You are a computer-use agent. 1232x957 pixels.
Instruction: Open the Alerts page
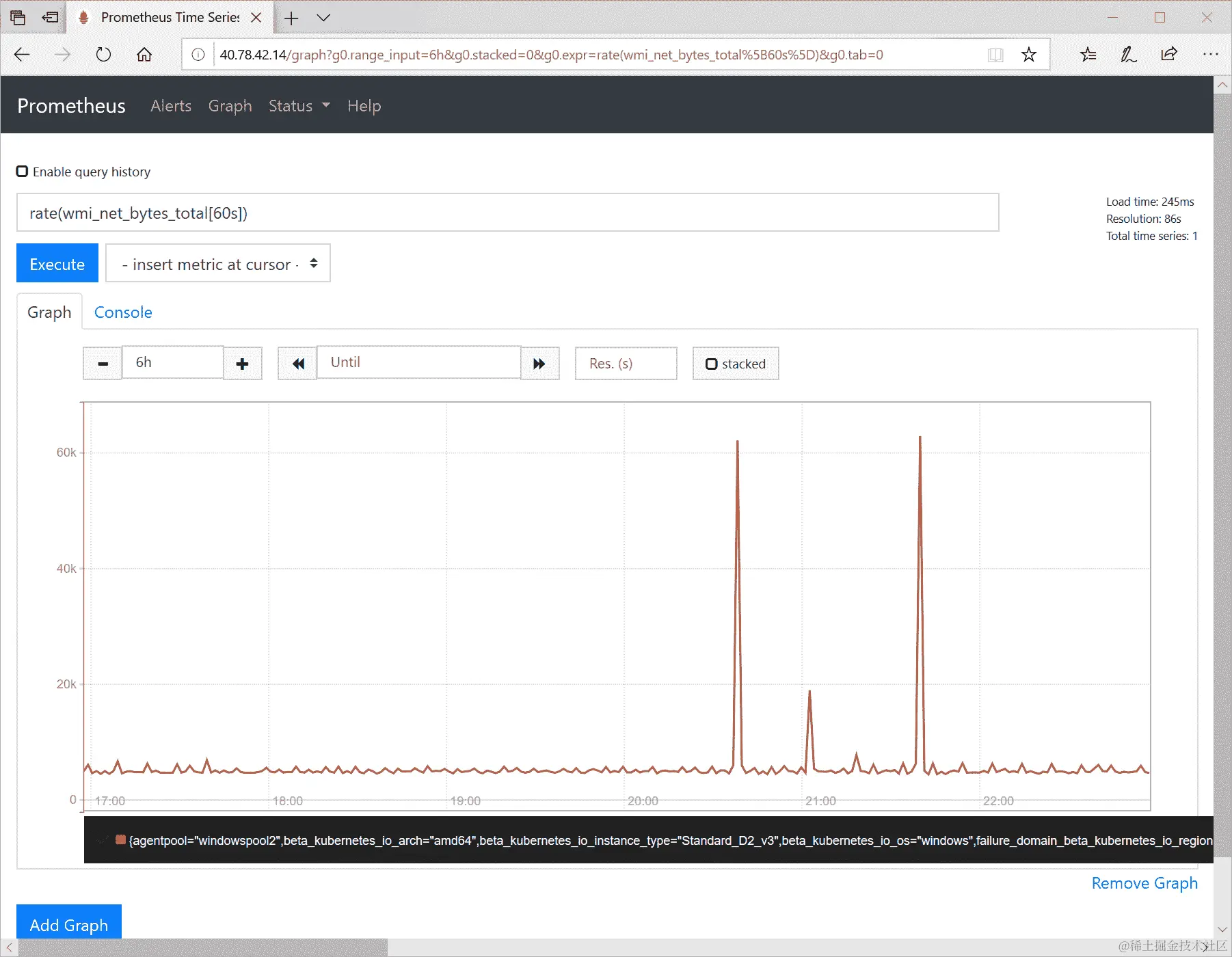pos(171,106)
